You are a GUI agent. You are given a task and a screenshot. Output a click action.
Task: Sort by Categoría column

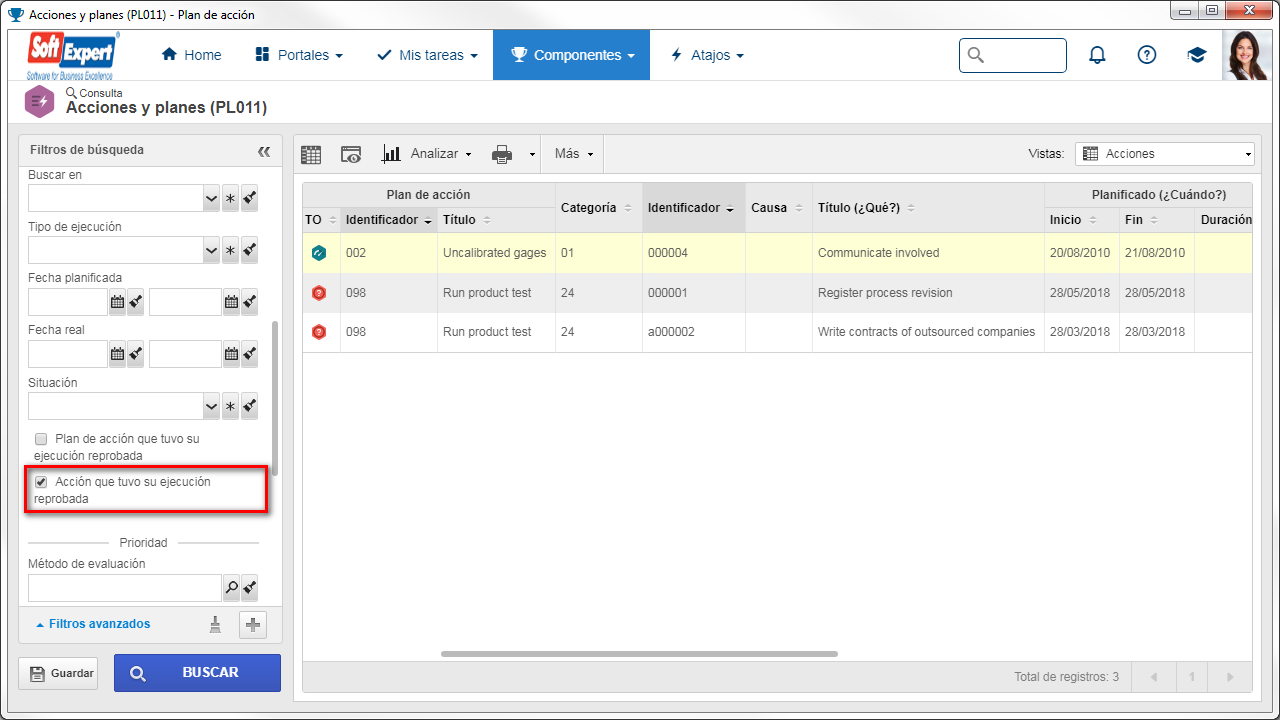(x=596, y=208)
